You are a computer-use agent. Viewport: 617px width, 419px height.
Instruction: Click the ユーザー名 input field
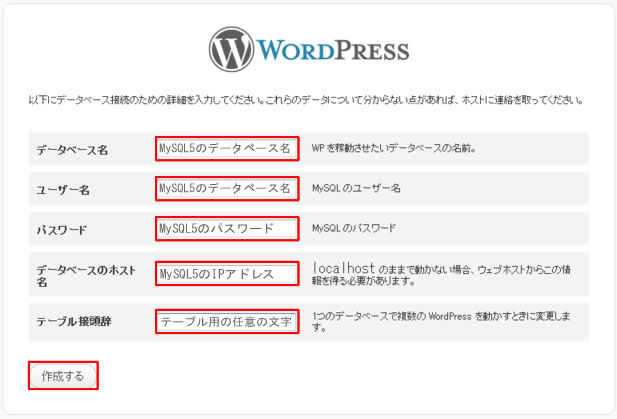227,188
